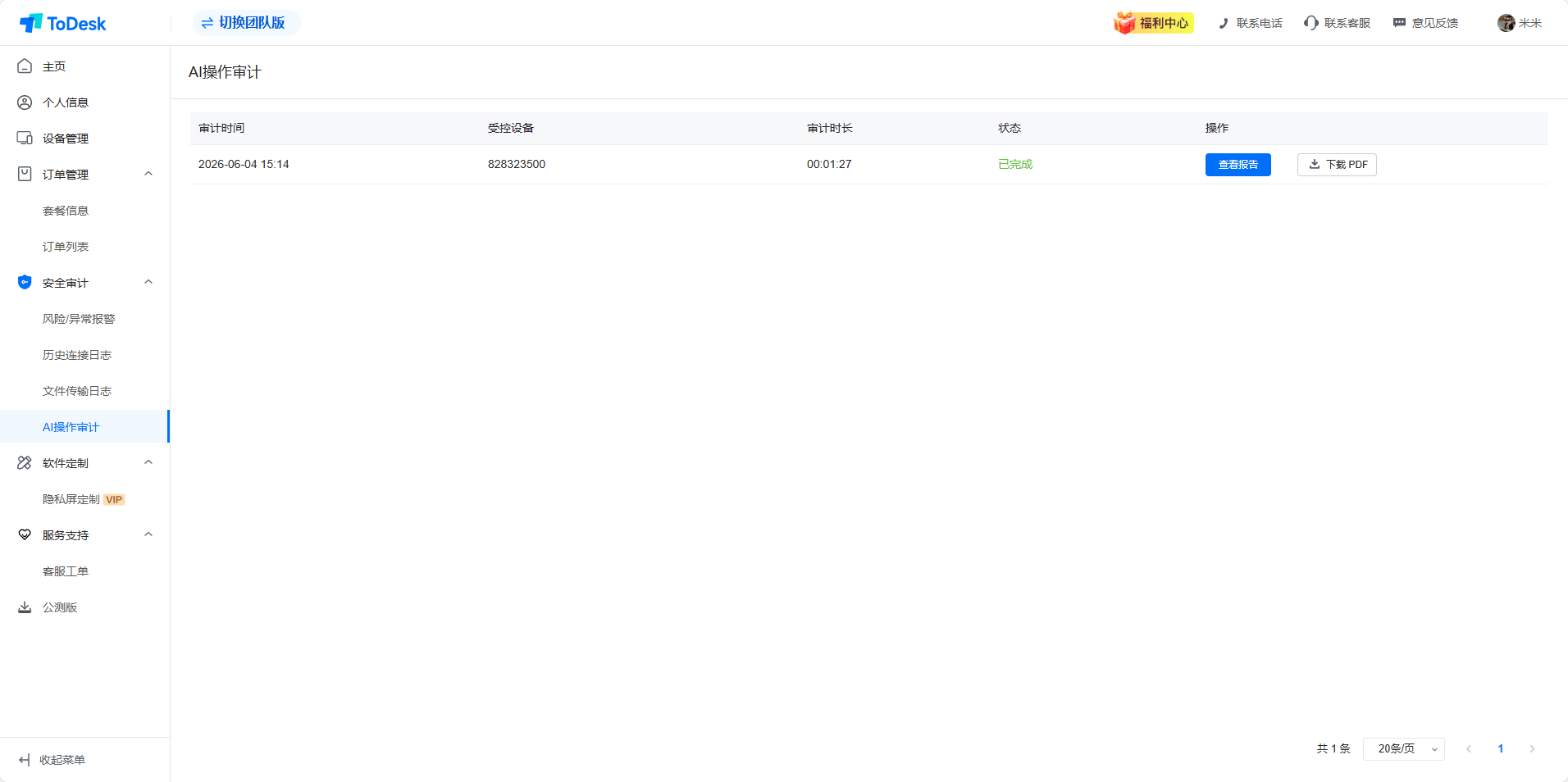The image size is (1568, 782).
Task: Open the 20条/页 page size dropdown
Action: pos(1403,749)
